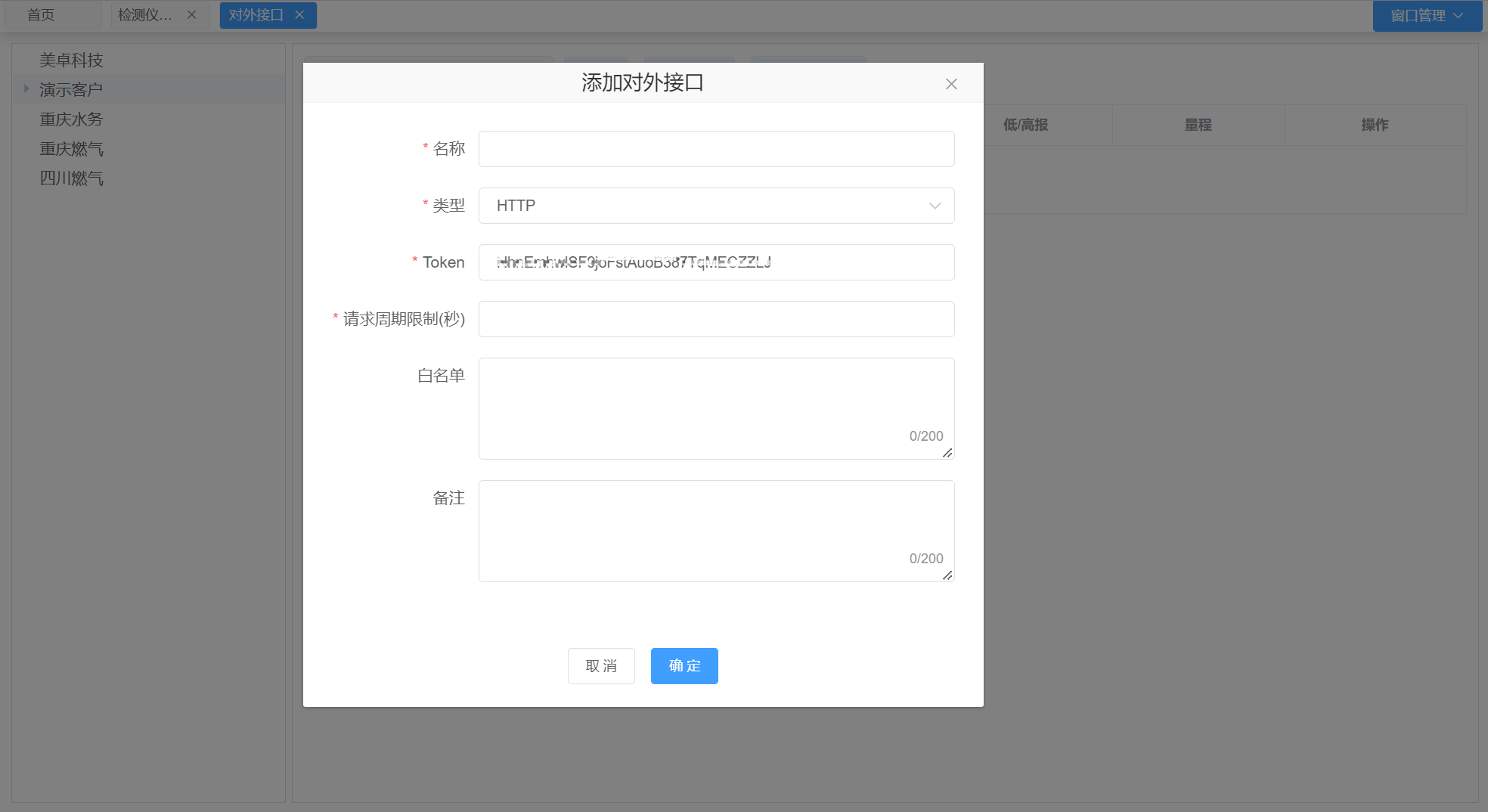Open the 窗口管理 dropdown menu
Screen dimensions: 1488x812
[x=1426, y=16]
